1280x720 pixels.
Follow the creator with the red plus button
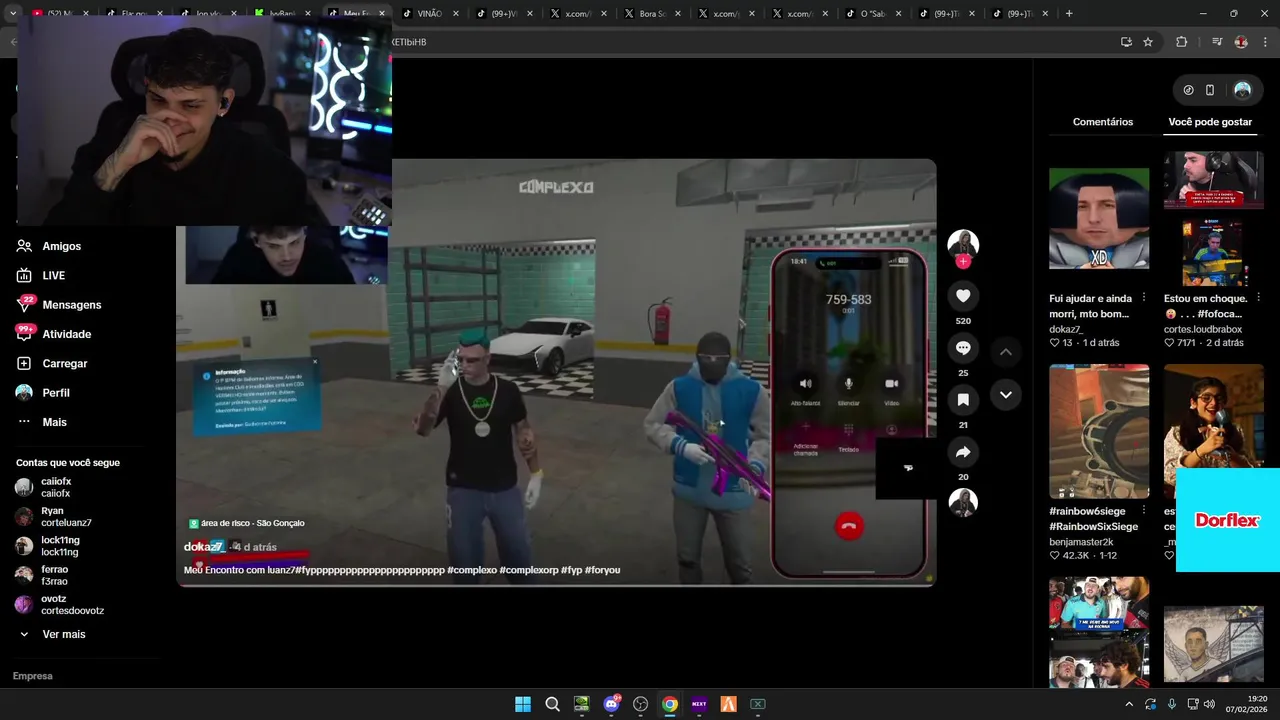click(963, 261)
